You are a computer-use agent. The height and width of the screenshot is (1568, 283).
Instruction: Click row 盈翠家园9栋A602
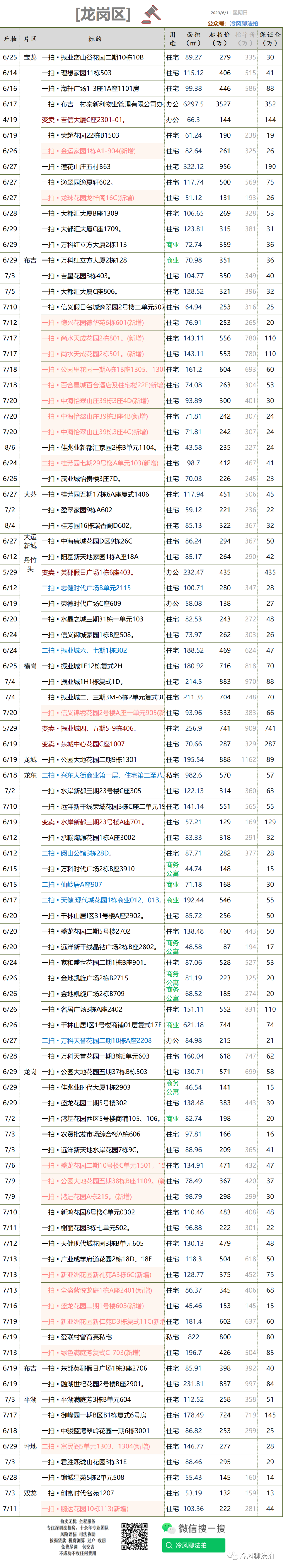coord(141,510)
